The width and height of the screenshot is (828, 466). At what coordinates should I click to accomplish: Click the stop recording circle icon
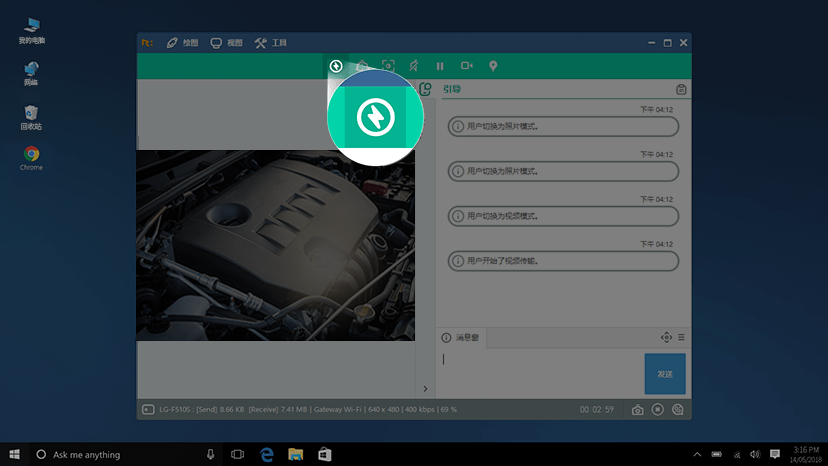[x=657, y=409]
